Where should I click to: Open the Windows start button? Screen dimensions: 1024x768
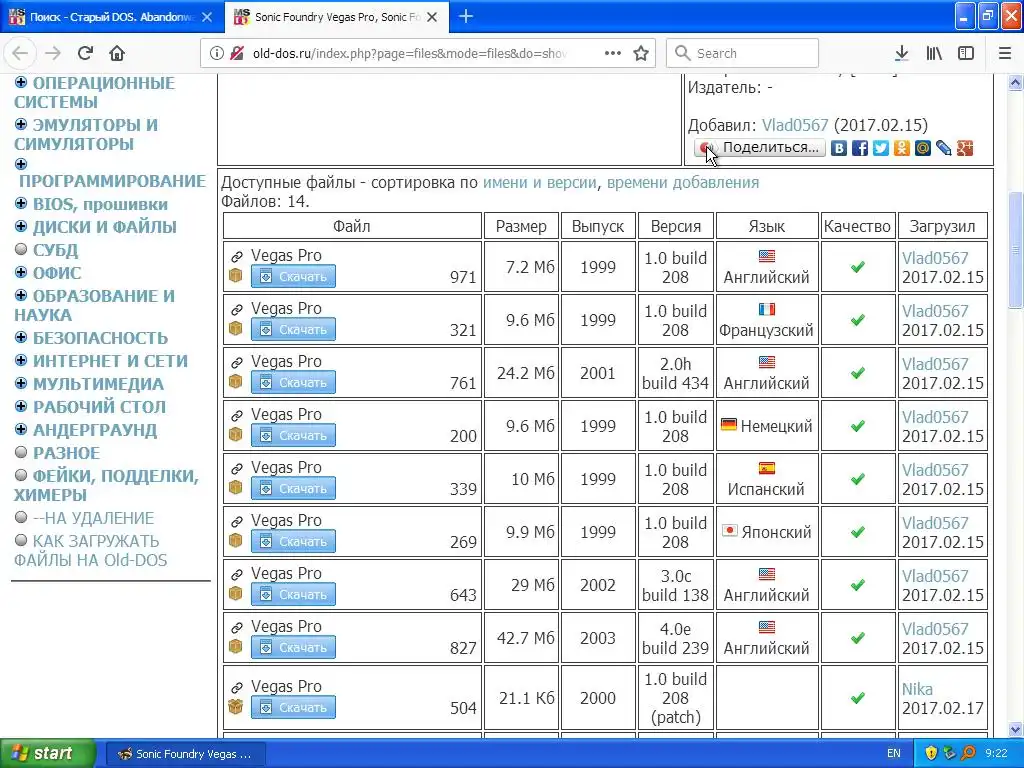tap(48, 753)
